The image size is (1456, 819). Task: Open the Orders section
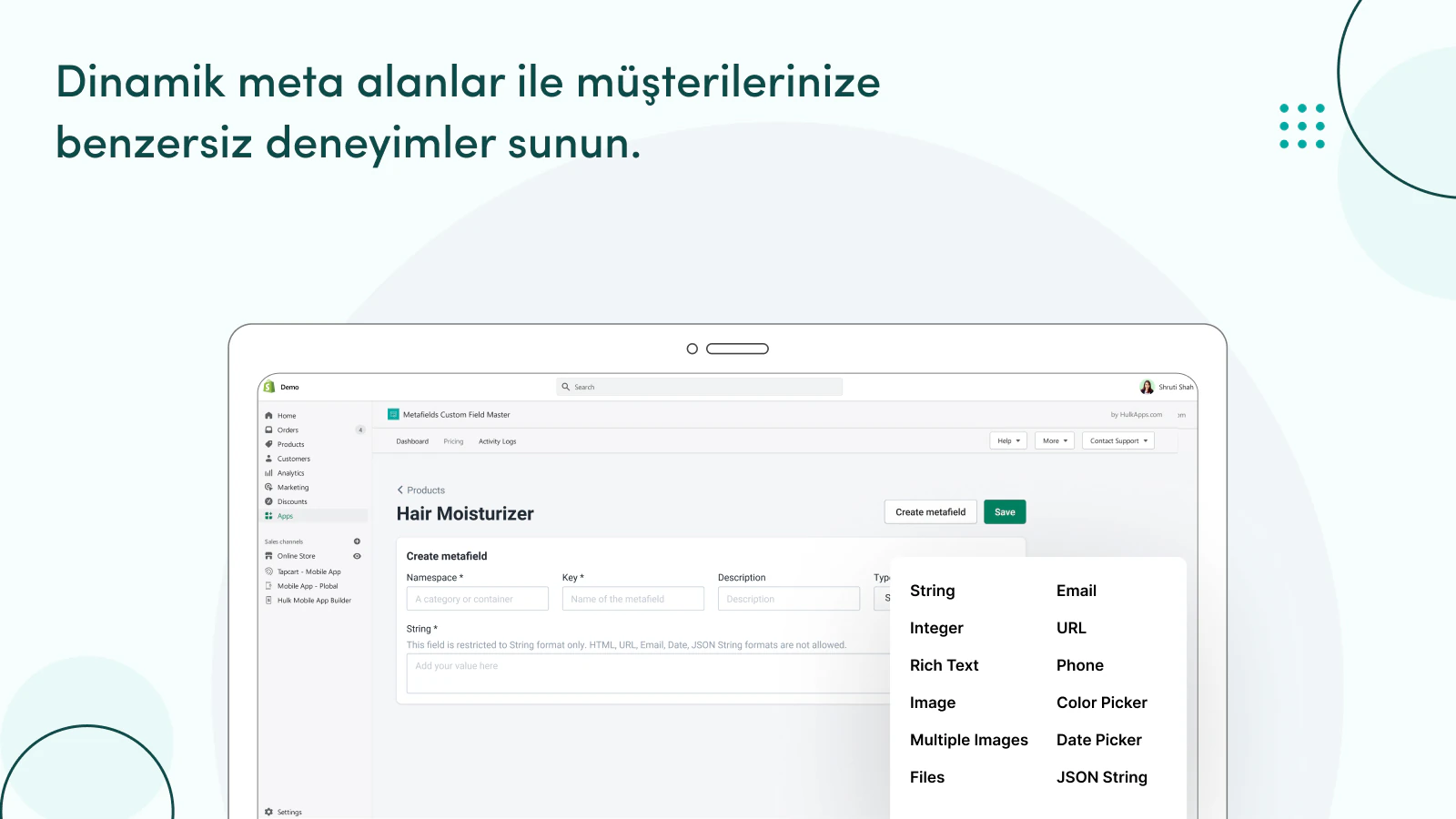pyautogui.click(x=288, y=430)
